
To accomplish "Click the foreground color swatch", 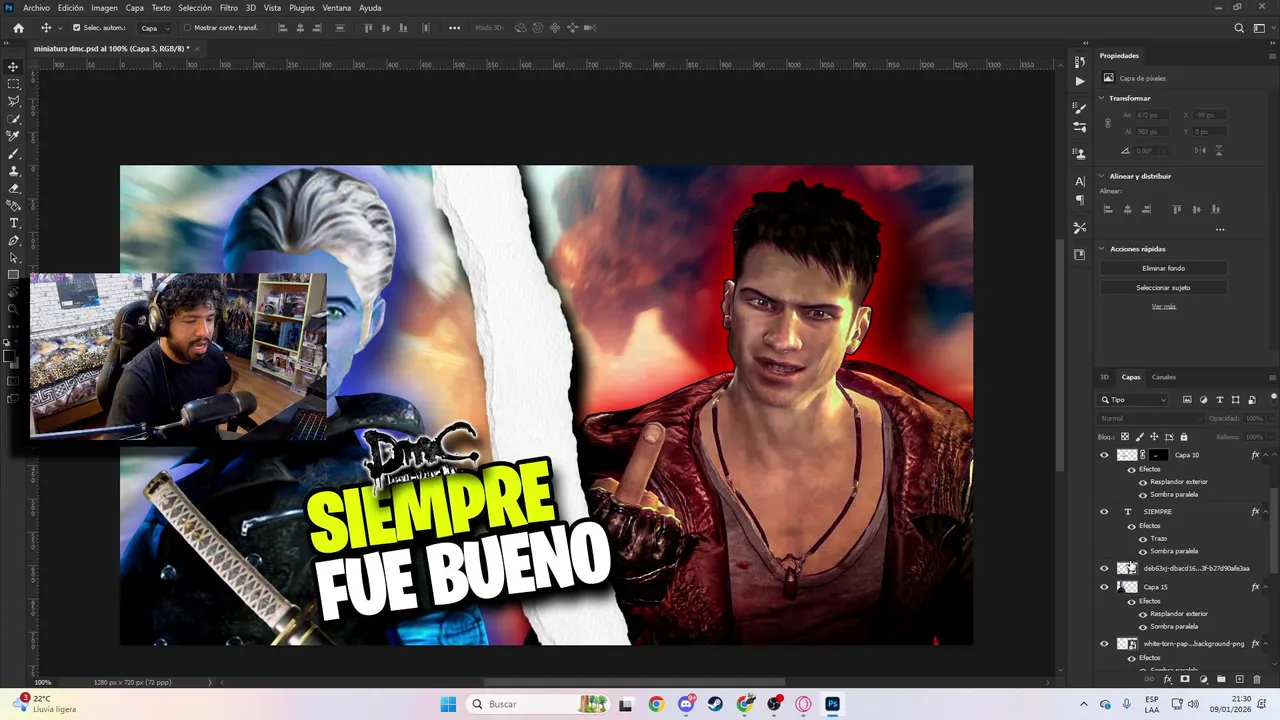I will (x=10, y=355).
